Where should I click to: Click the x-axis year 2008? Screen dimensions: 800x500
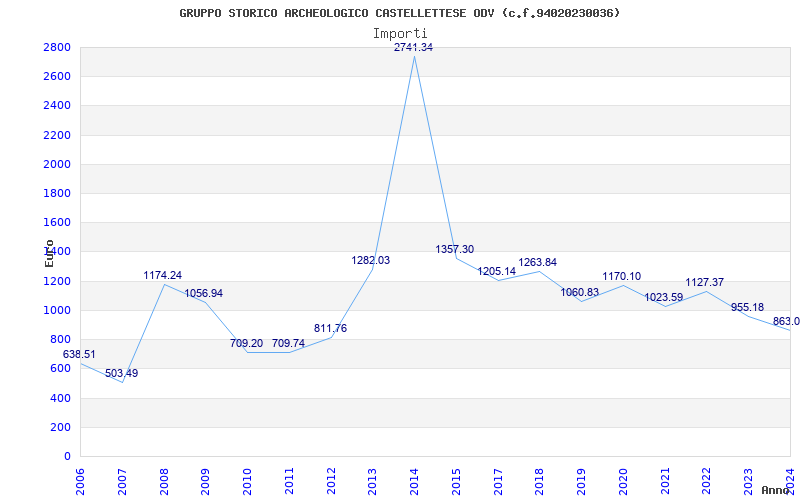tap(164, 481)
